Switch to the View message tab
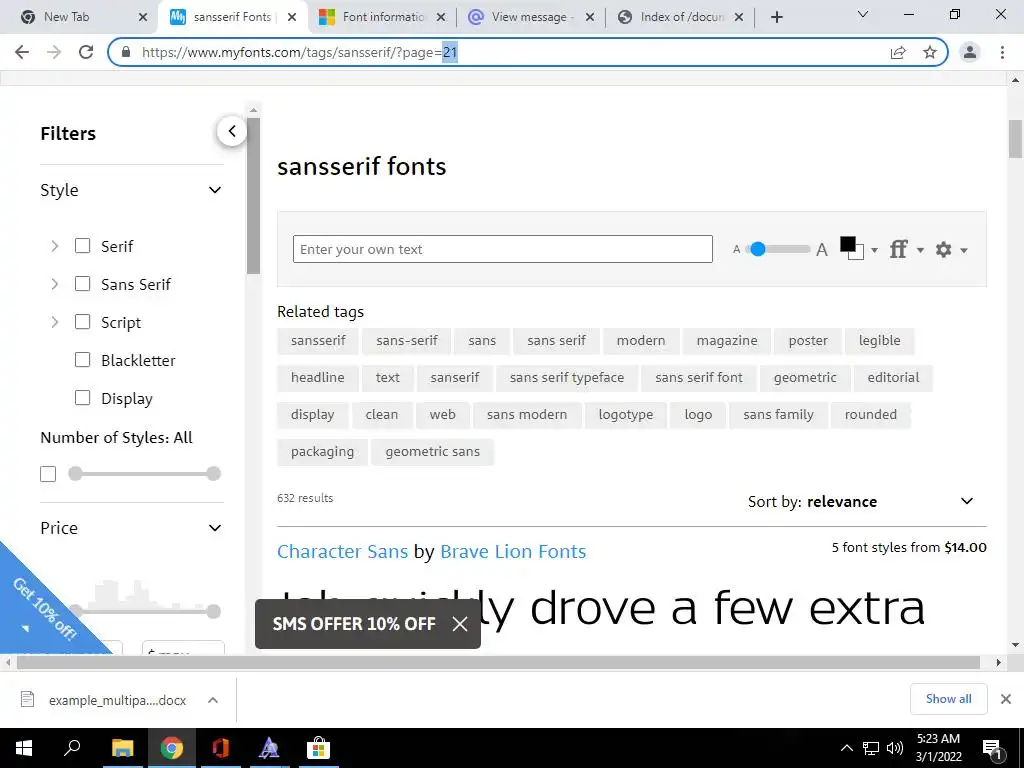The width and height of the screenshot is (1024, 768). coord(531,17)
